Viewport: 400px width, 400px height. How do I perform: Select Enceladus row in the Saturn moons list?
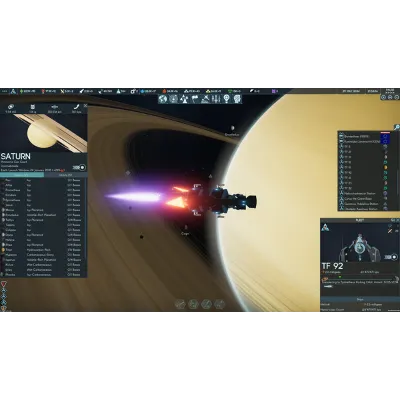(x=42, y=215)
